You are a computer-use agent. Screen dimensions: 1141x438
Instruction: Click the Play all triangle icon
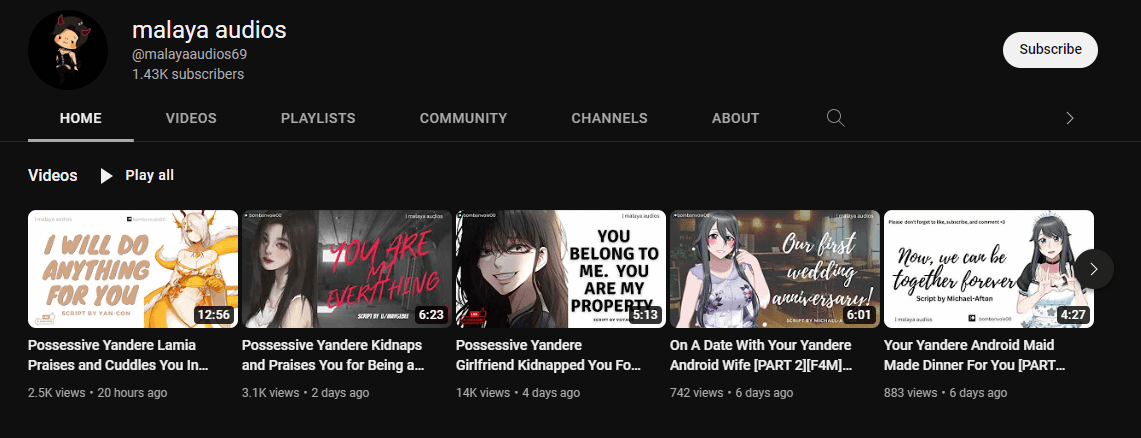106,175
